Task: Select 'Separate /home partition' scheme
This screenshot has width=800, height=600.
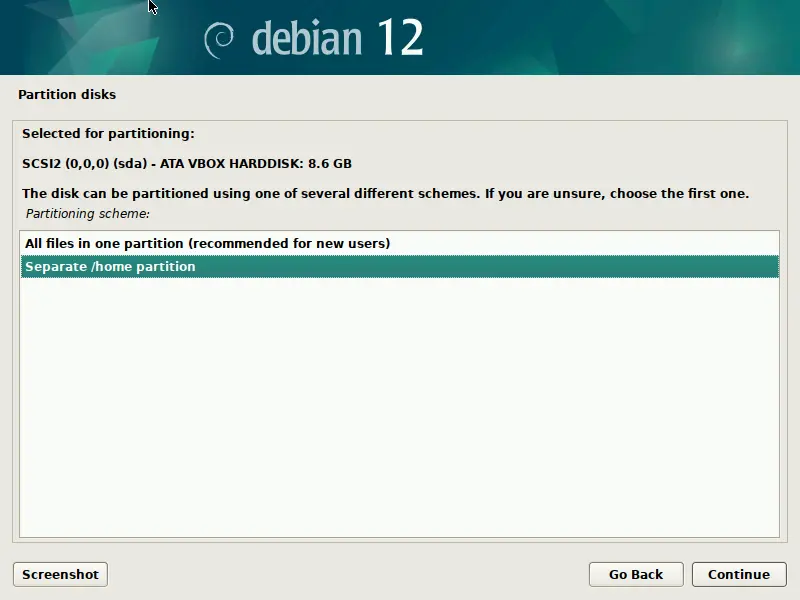Action: [110, 267]
